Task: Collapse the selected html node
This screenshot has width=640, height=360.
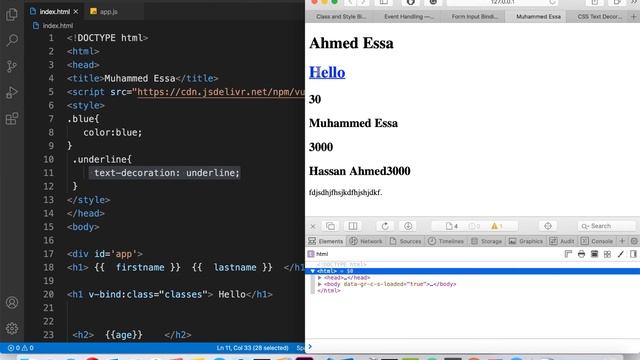Action: (x=313, y=271)
